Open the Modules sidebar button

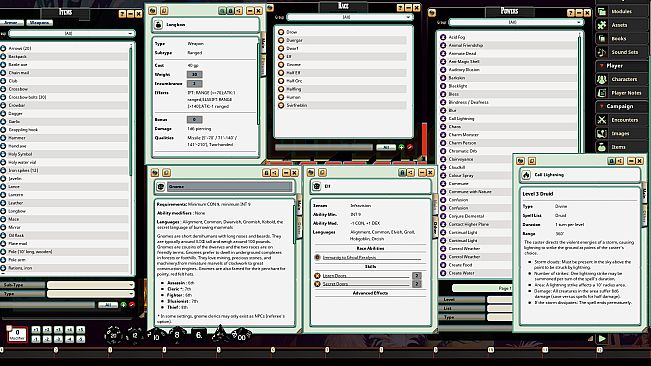[x=621, y=12]
